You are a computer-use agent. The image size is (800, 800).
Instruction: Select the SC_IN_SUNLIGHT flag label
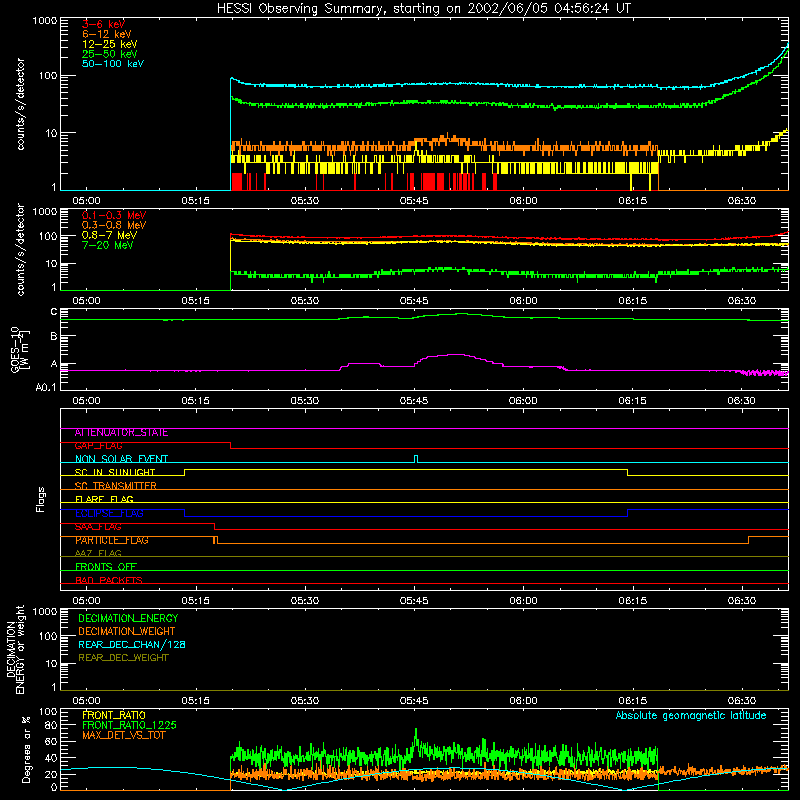tap(115, 472)
